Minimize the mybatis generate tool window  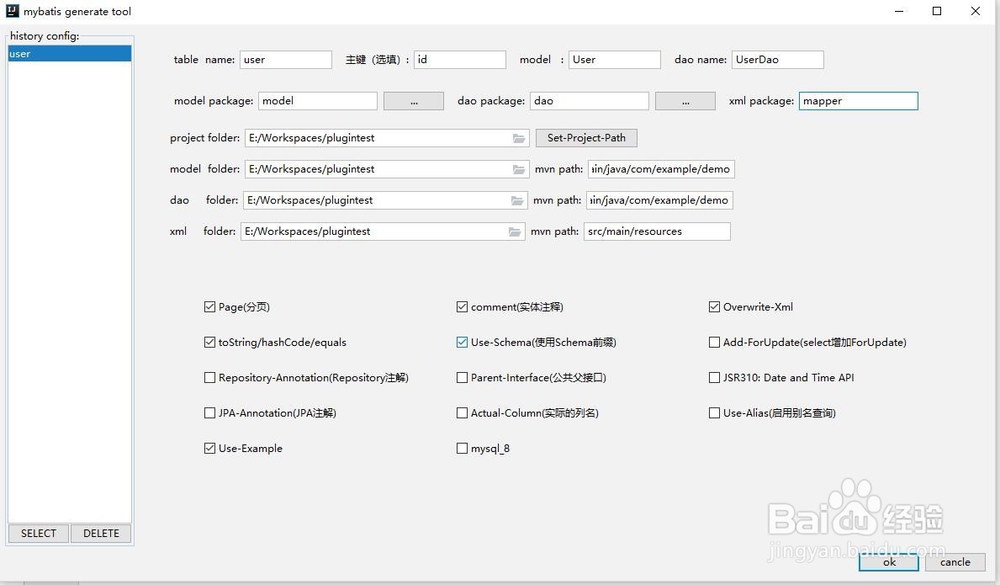(x=899, y=11)
